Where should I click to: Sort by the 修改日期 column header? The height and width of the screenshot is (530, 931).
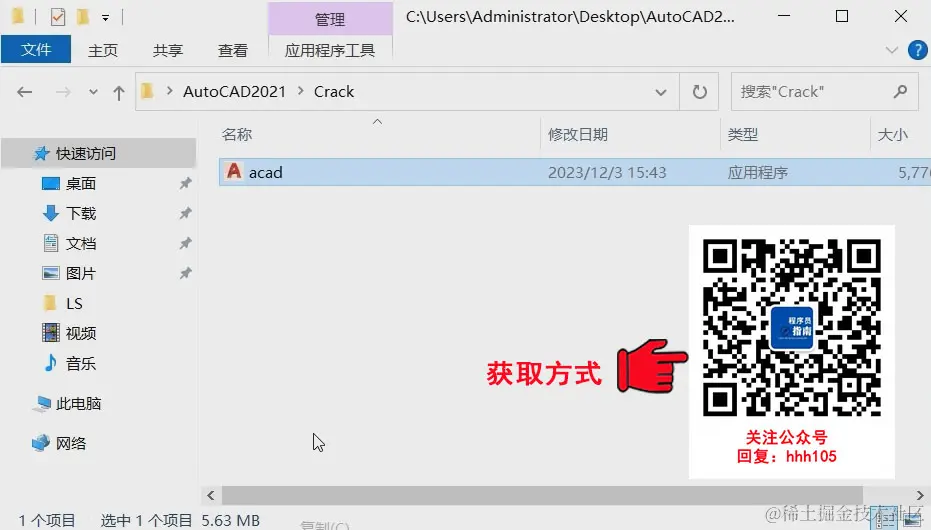point(578,135)
